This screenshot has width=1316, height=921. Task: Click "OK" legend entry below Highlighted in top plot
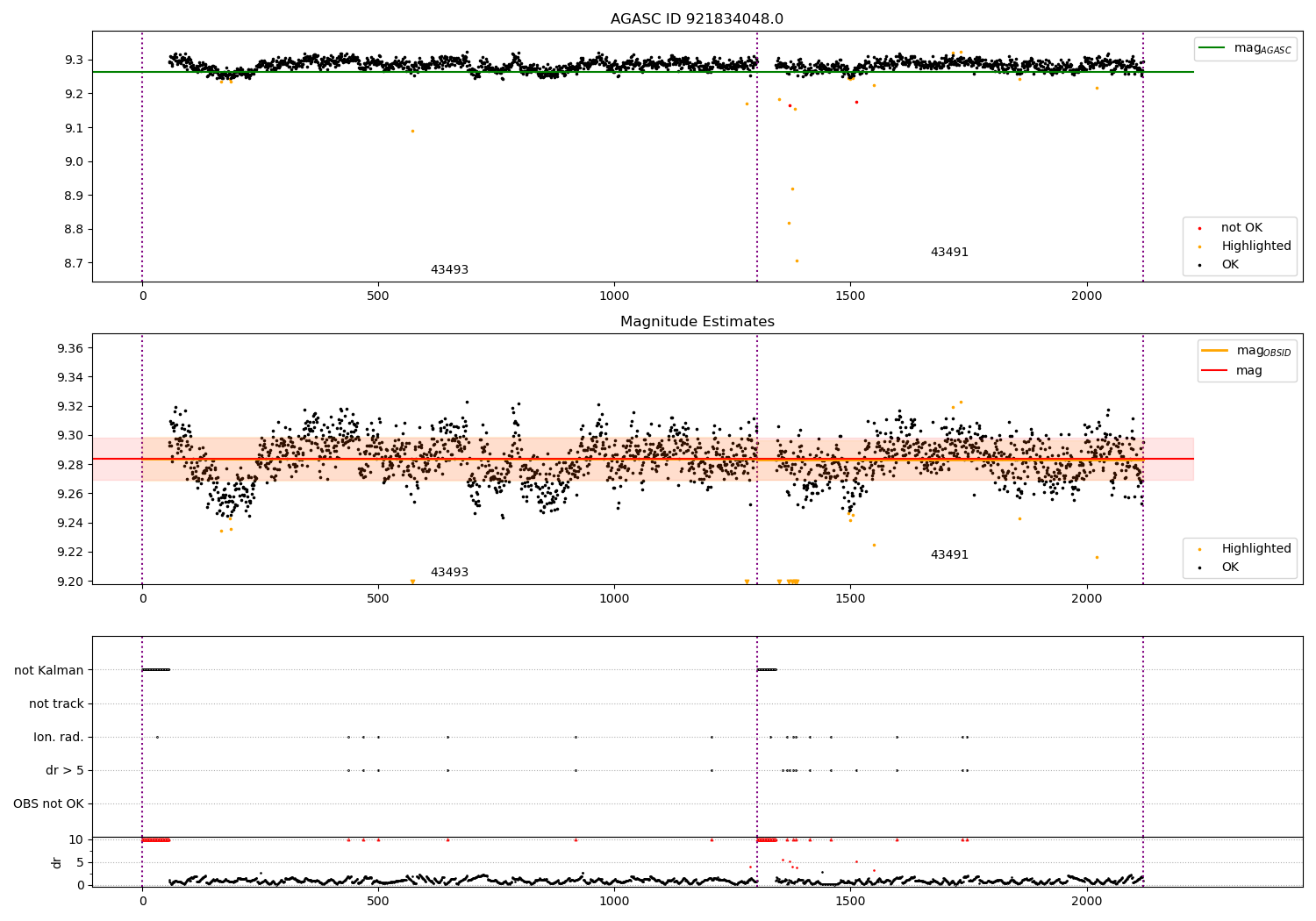(x=1219, y=265)
